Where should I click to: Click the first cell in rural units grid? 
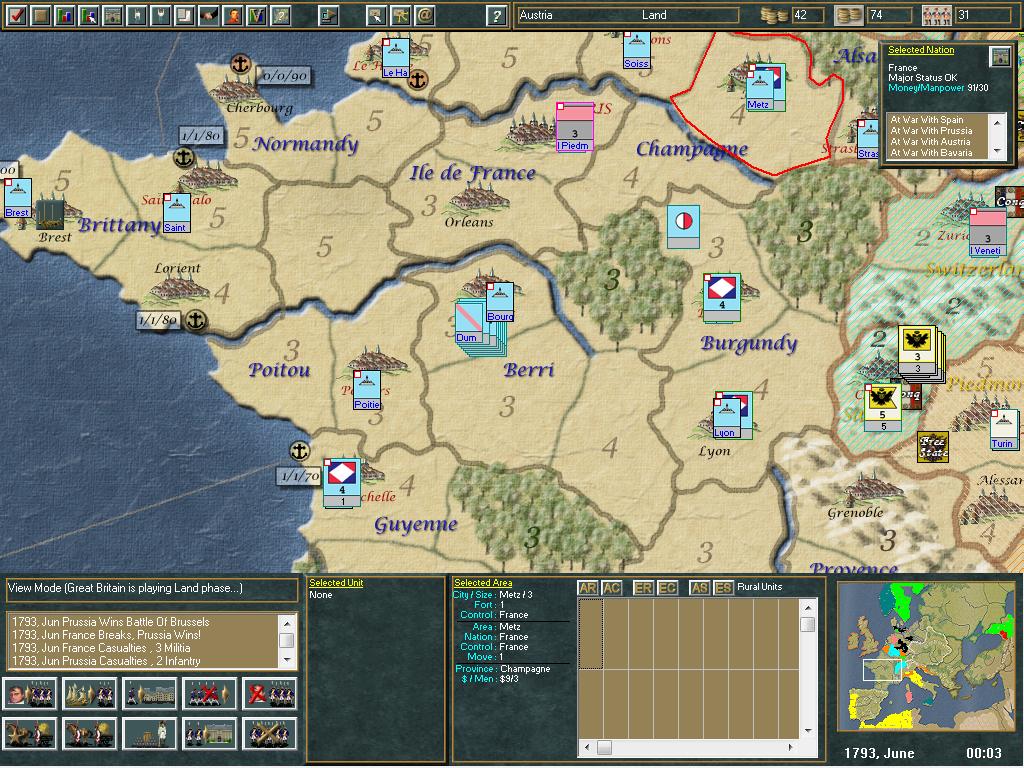[x=590, y=633]
